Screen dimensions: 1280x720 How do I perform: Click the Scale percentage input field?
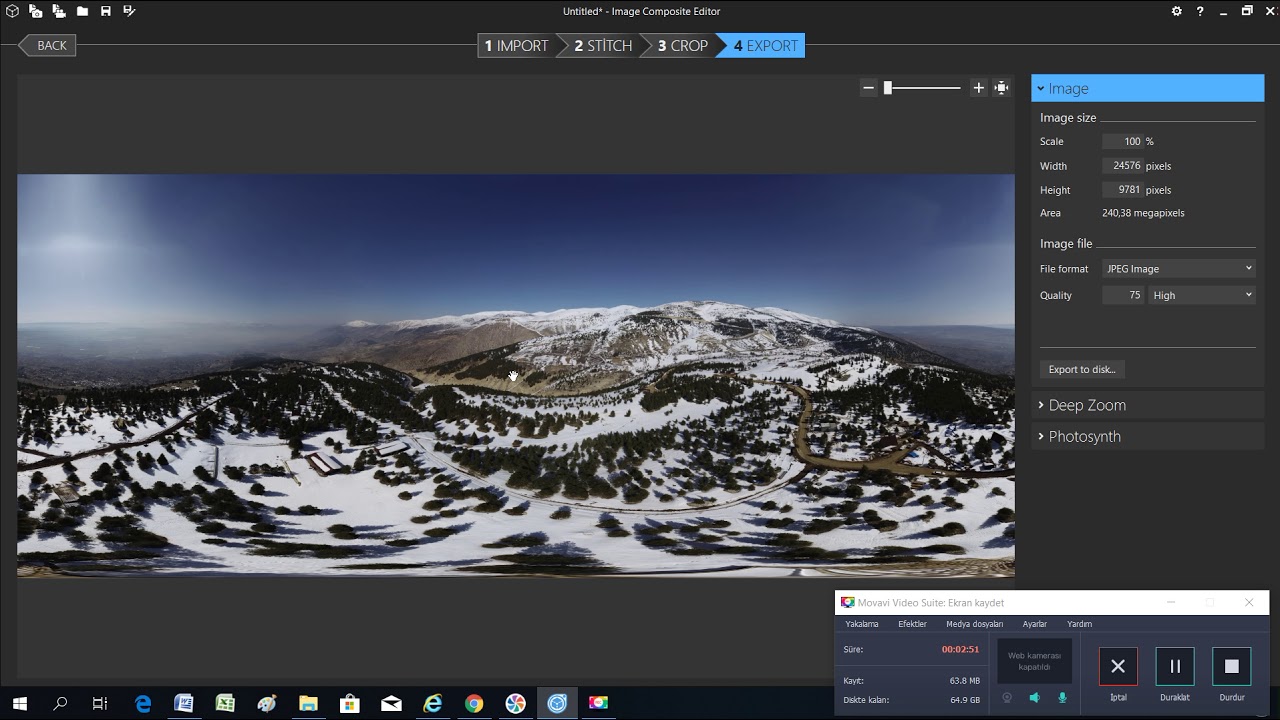(x=1123, y=141)
